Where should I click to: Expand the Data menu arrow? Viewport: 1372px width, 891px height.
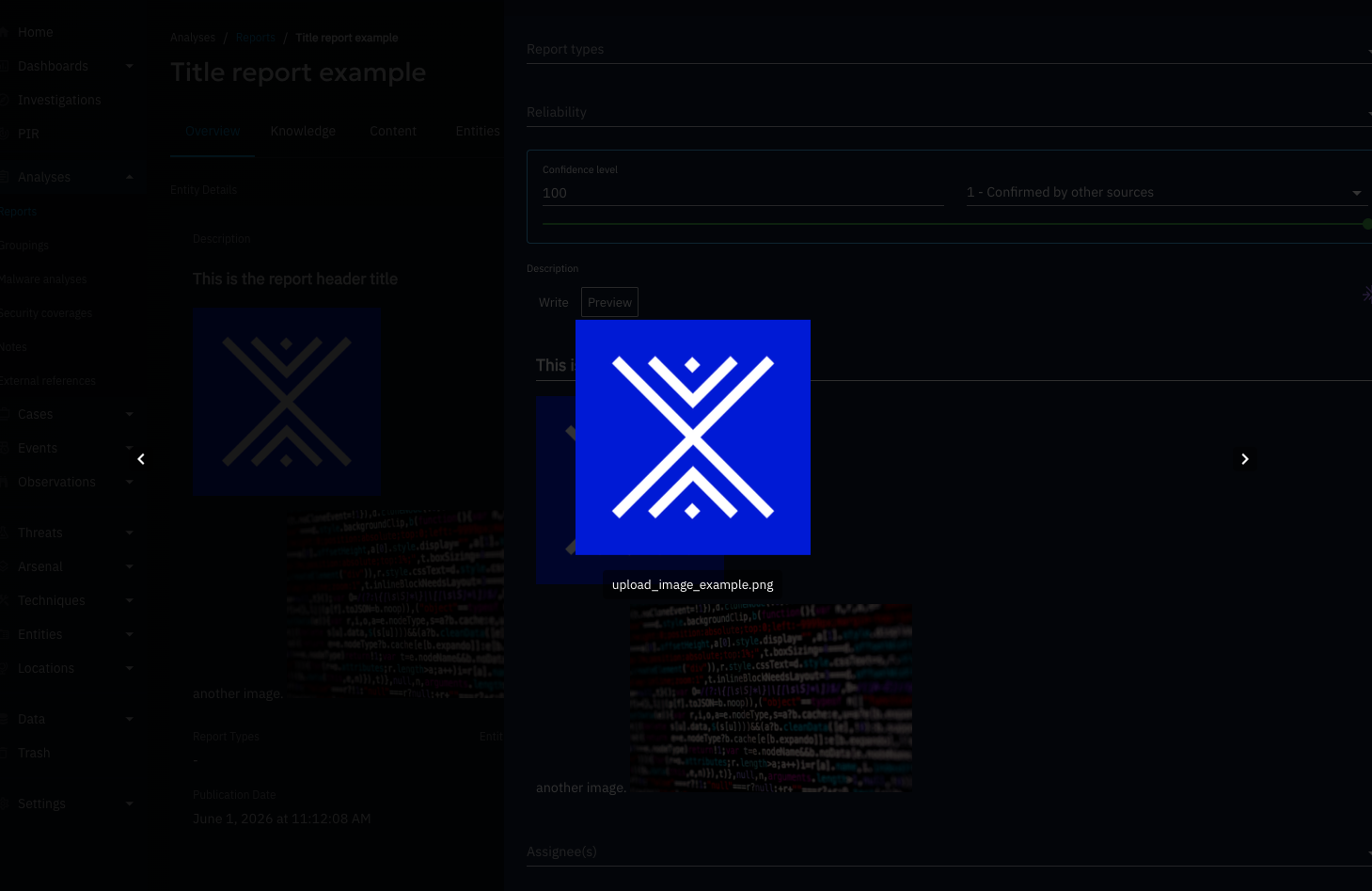130,719
